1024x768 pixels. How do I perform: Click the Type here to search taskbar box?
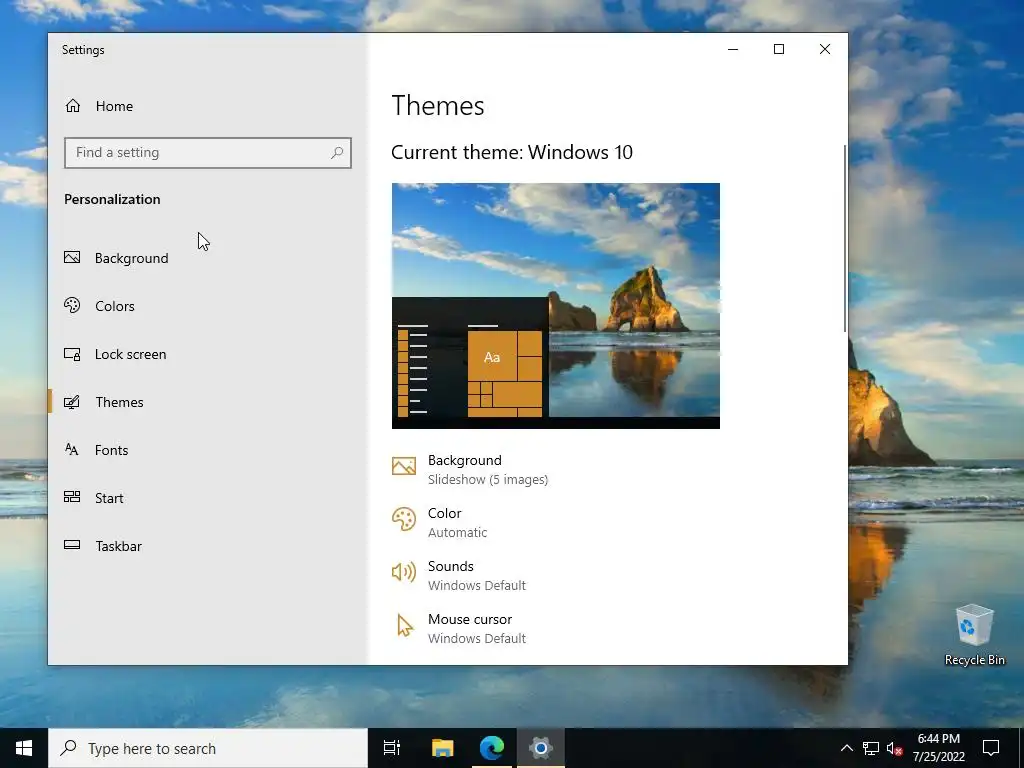click(208, 748)
